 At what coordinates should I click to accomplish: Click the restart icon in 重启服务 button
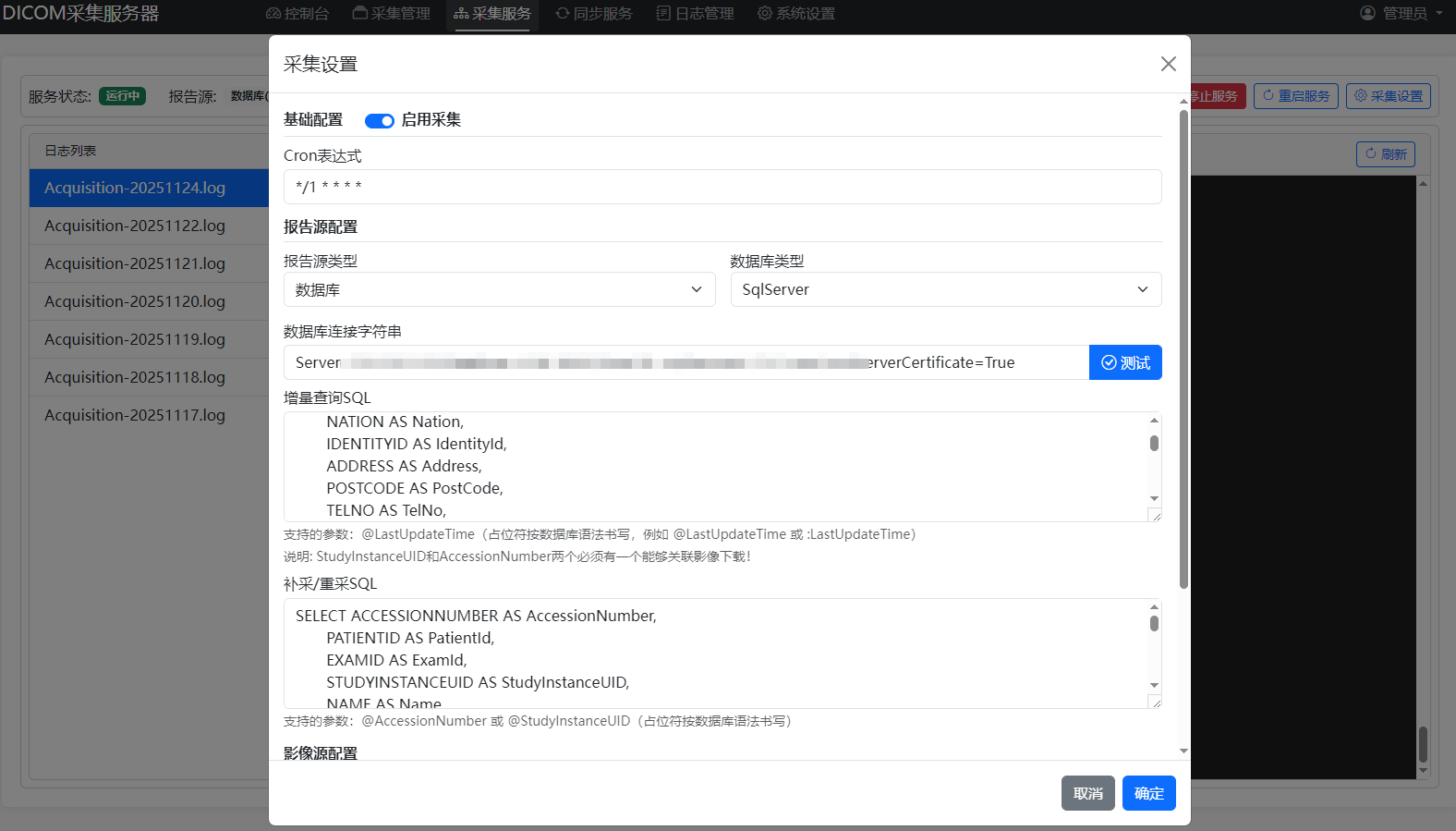[1268, 95]
